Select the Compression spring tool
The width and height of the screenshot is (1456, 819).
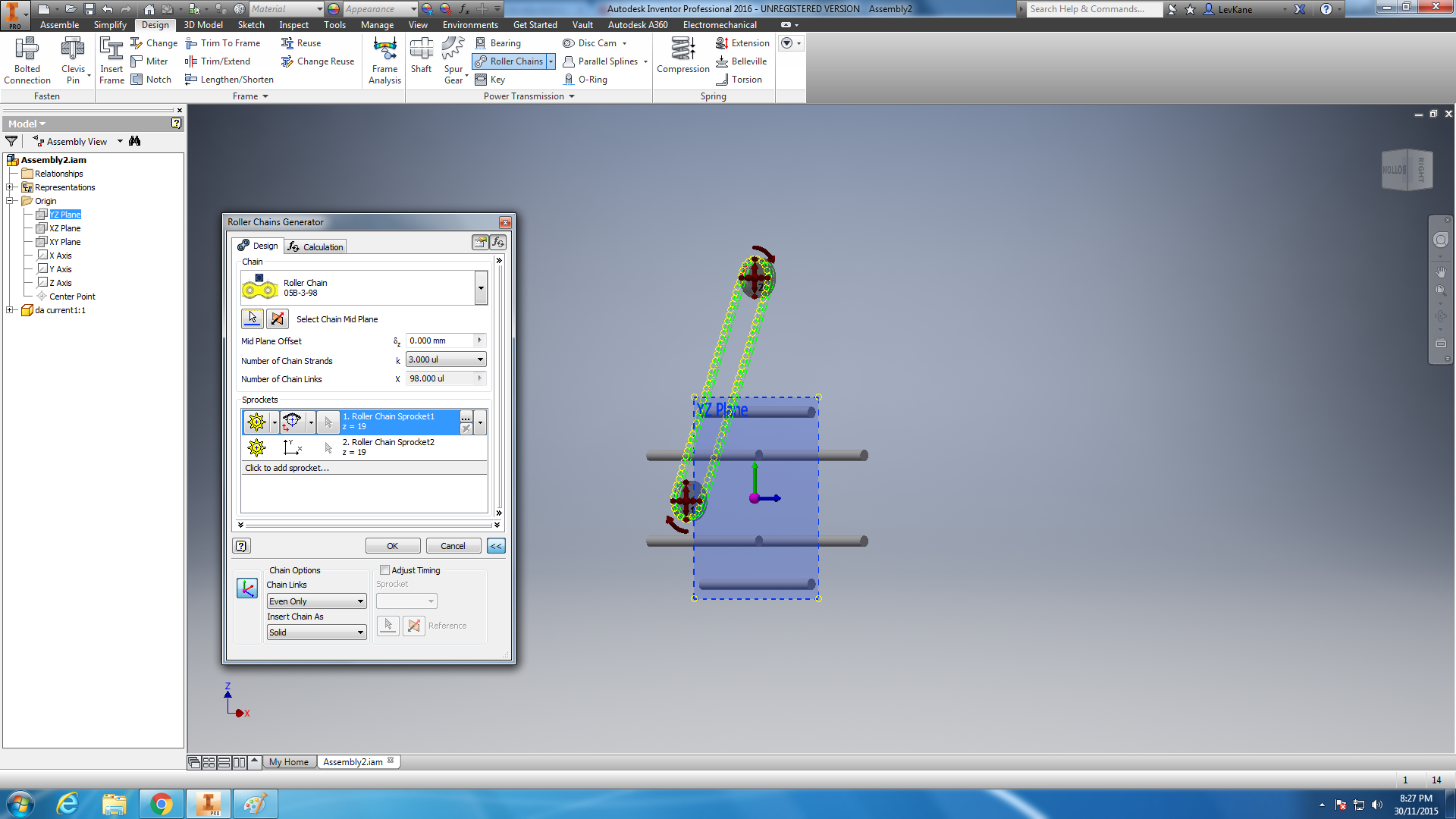[682, 55]
